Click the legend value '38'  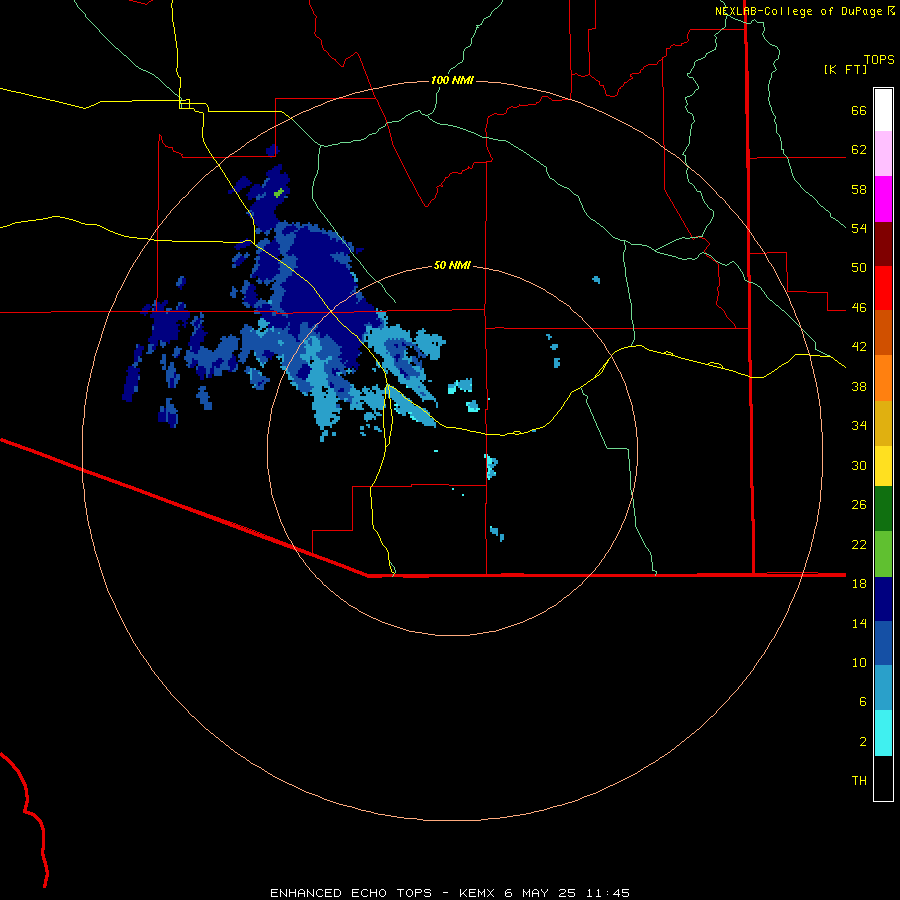pos(859,386)
